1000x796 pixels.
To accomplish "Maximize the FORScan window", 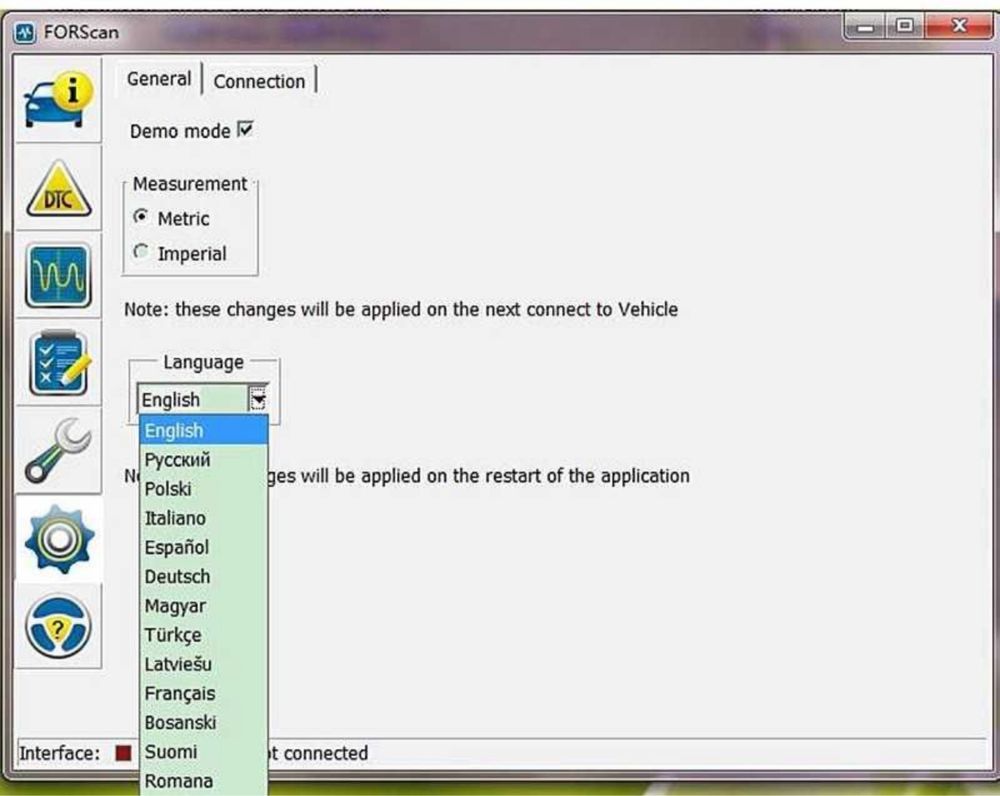I will [x=904, y=27].
